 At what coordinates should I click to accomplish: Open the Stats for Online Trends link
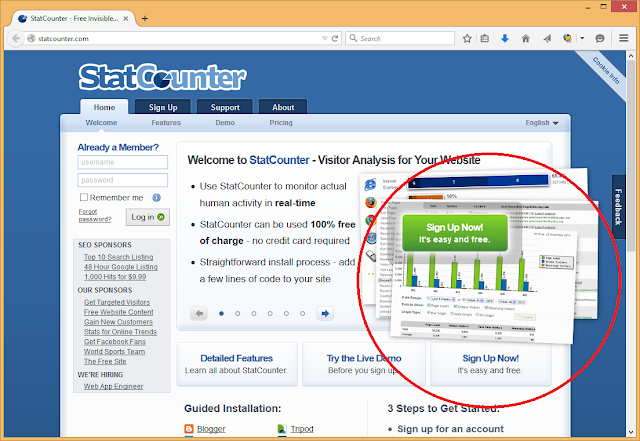click(x=120, y=332)
